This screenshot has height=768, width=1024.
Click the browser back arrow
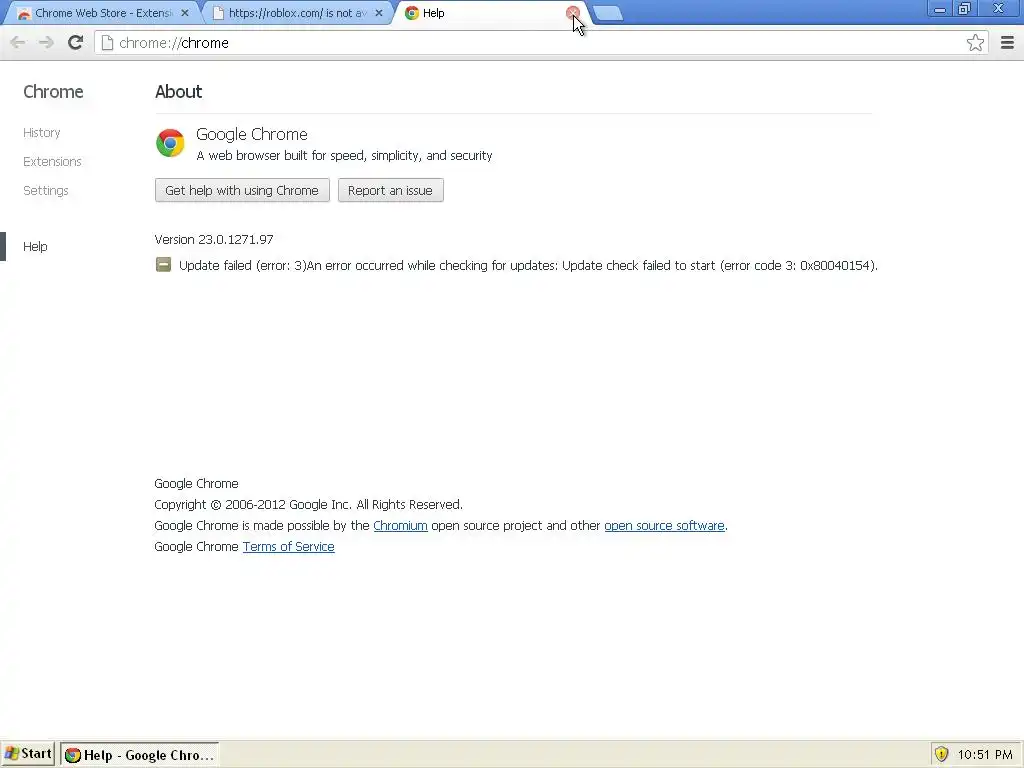click(x=18, y=43)
